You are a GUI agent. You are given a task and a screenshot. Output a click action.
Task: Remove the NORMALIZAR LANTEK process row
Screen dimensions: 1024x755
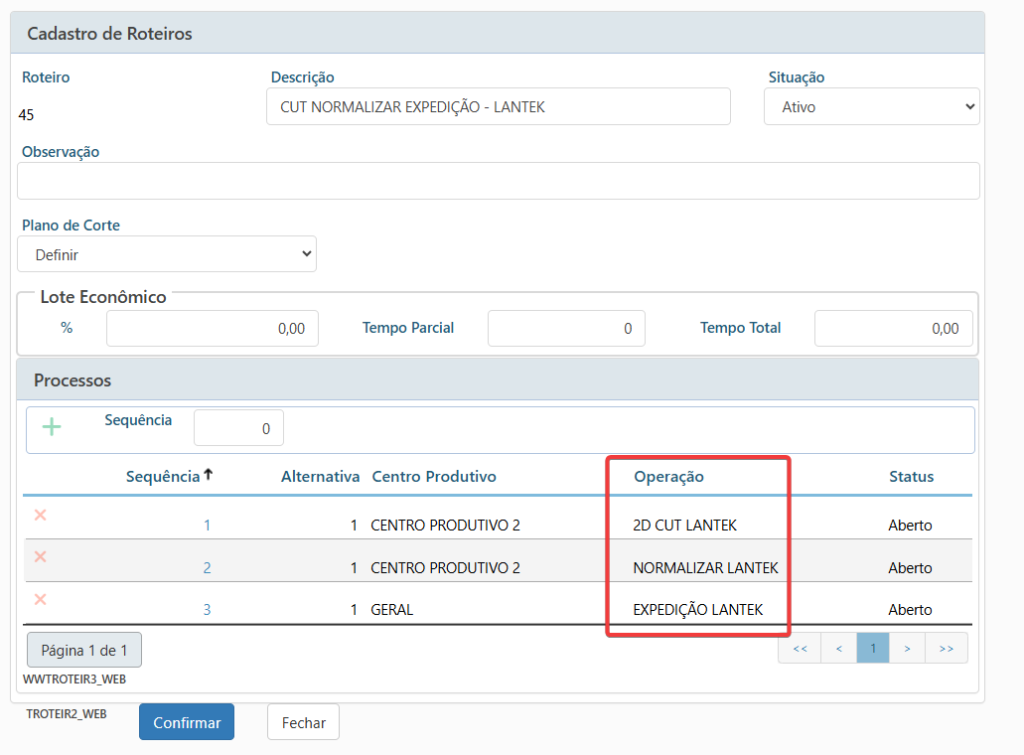tap(40, 557)
